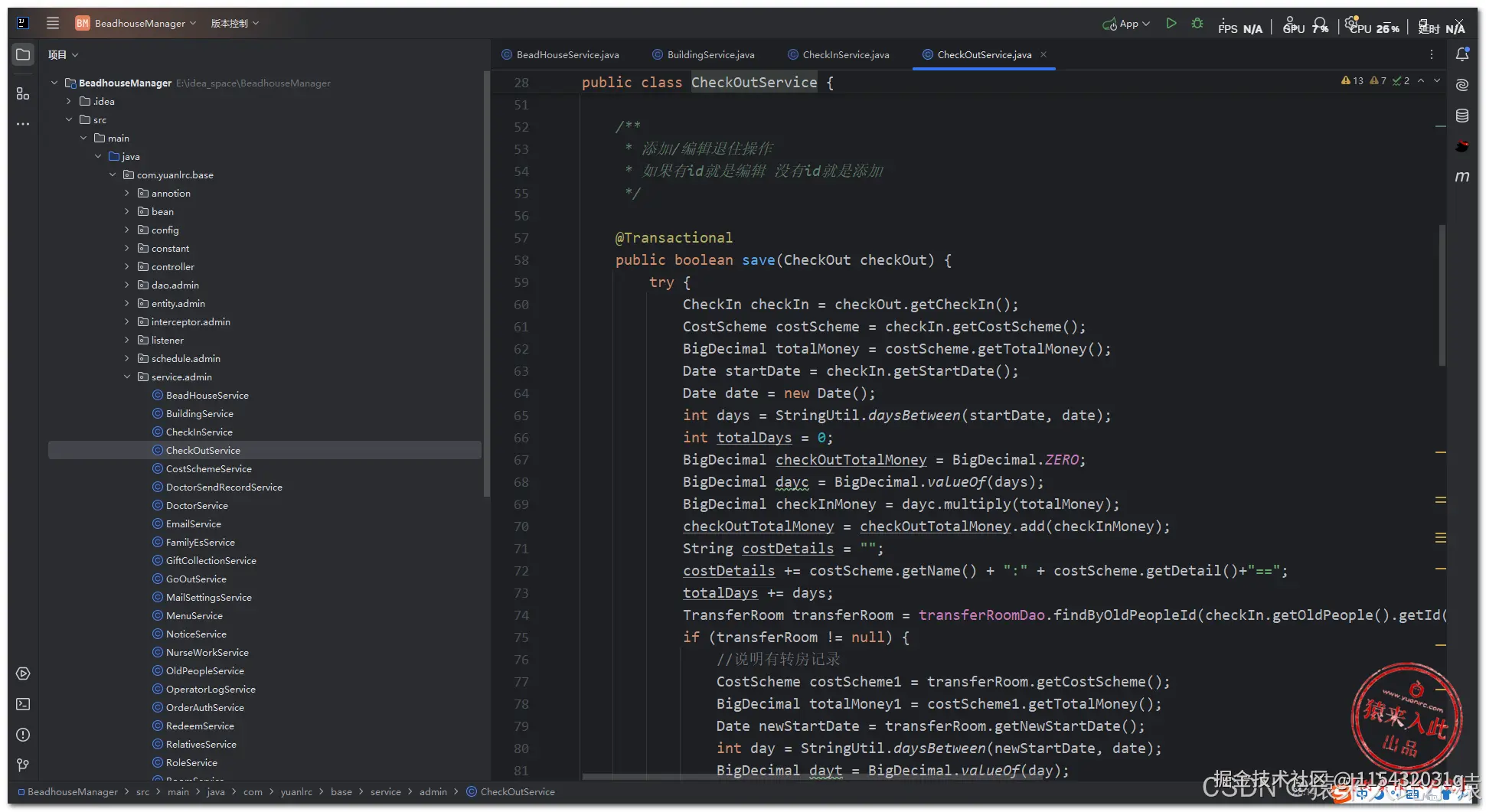Viewport: 1486px width, 812px height.
Task: Click the admin breadcrumb
Action: coord(433,791)
